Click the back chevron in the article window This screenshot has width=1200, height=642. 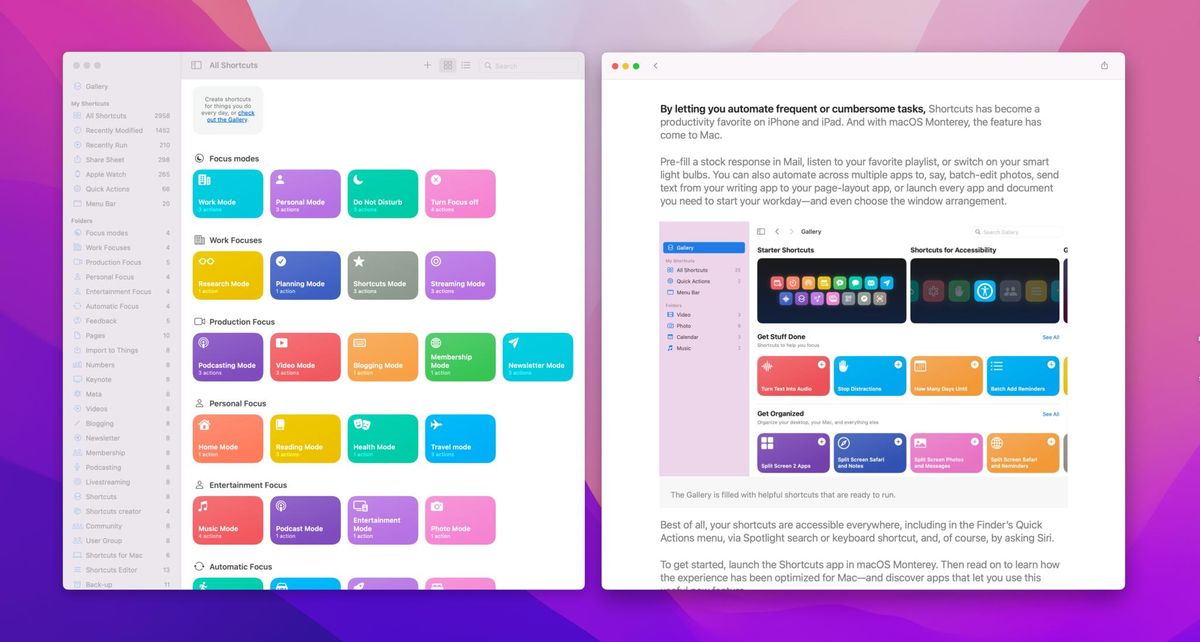tap(656, 64)
